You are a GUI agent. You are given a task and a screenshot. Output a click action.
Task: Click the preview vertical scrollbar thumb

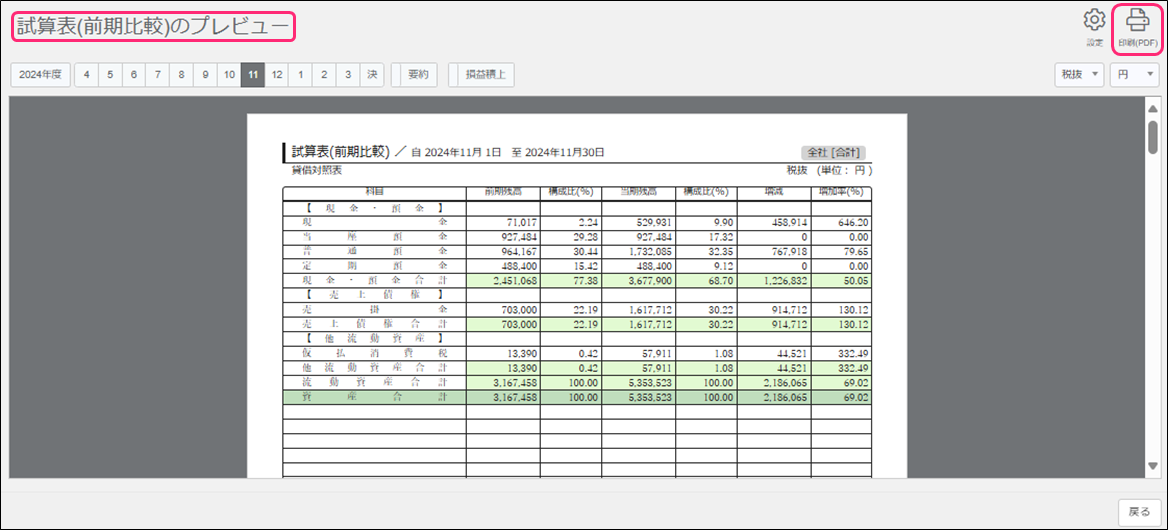click(x=1153, y=136)
